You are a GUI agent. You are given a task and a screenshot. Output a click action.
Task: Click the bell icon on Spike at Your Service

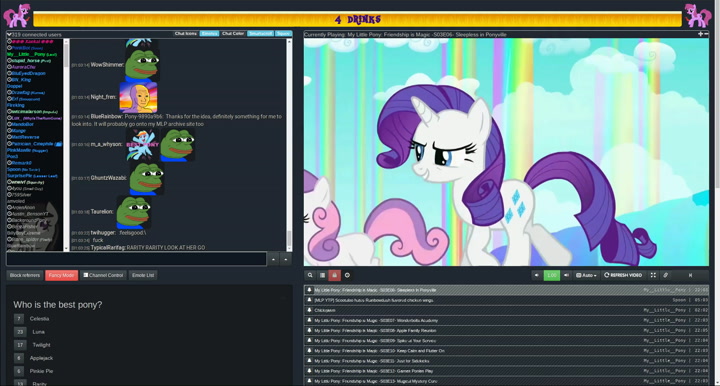pos(309,341)
